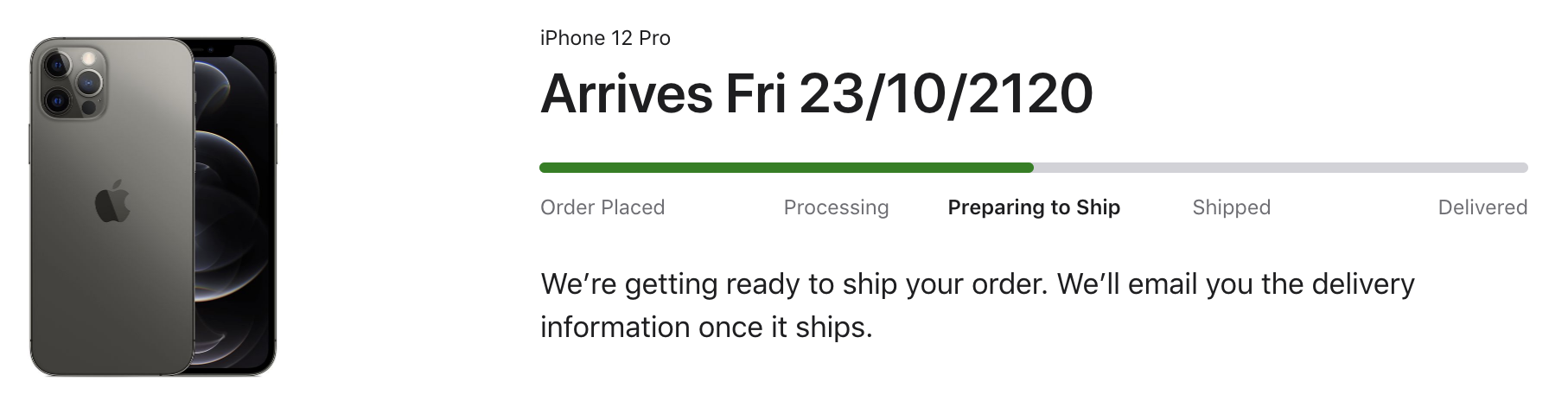Click the LiDAR sensor below the right lens
This screenshot has width=1568, height=420.
click(x=87, y=109)
